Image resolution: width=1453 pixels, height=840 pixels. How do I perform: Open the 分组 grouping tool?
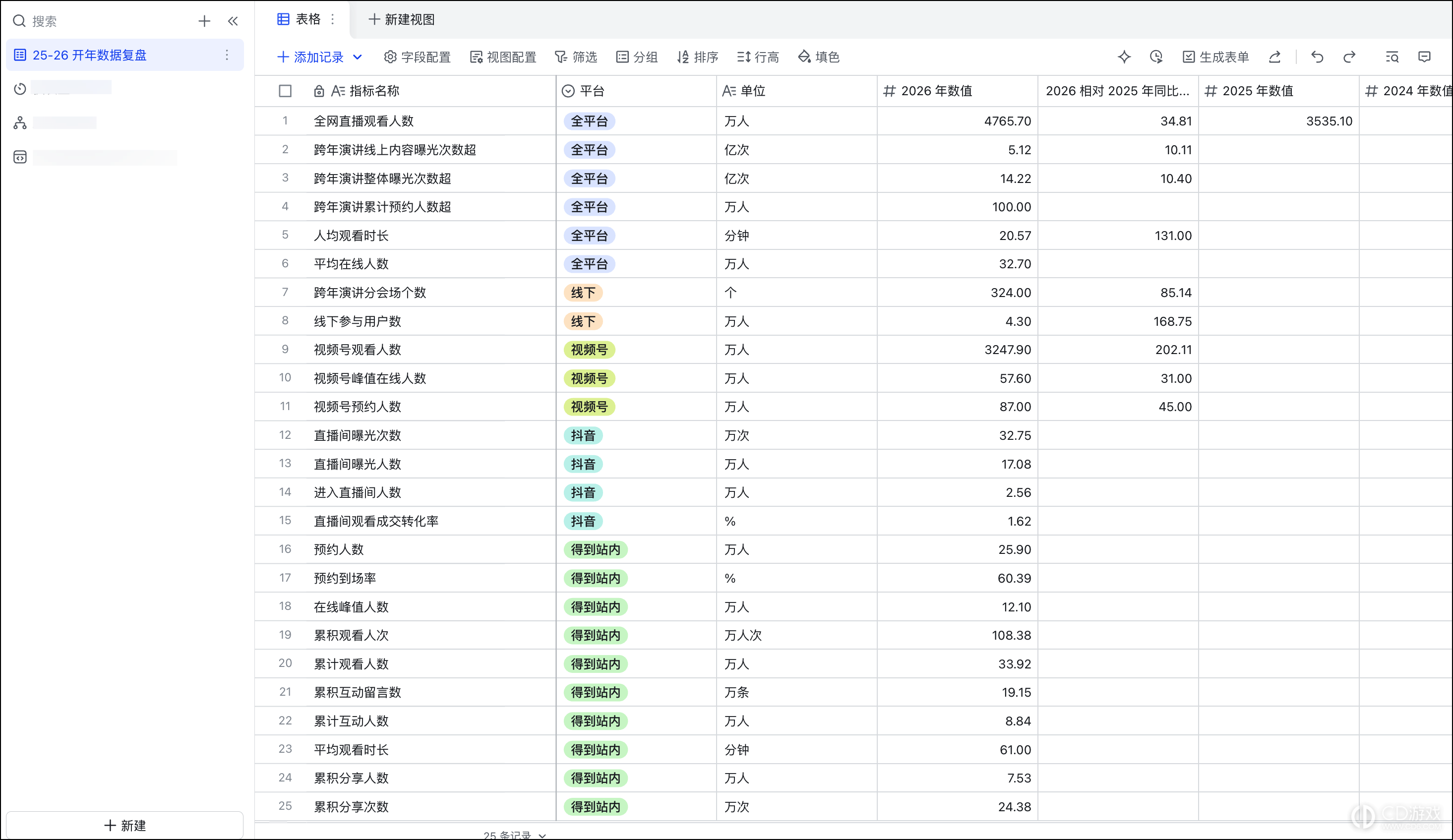tap(637, 57)
